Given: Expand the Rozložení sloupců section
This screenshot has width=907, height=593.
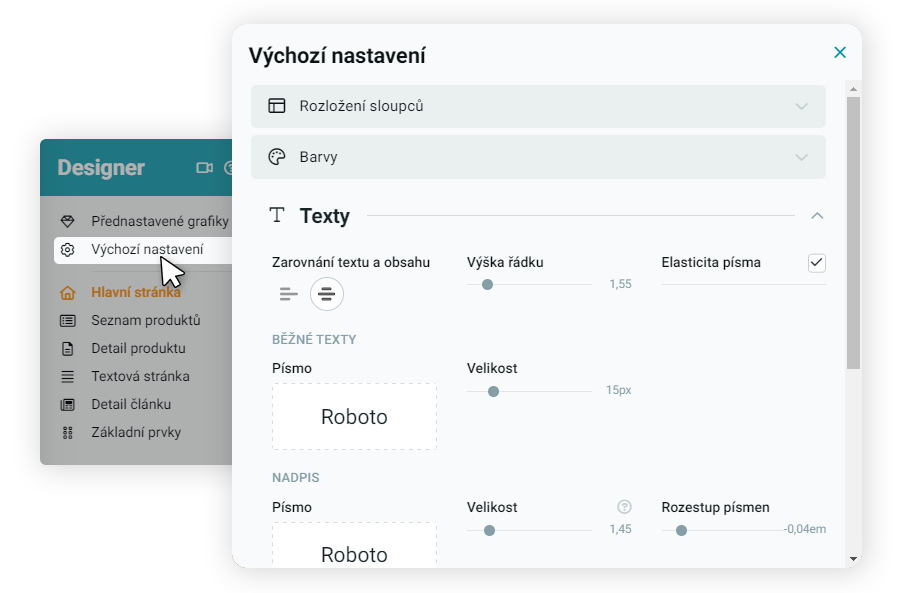Looking at the screenshot, I should [538, 106].
